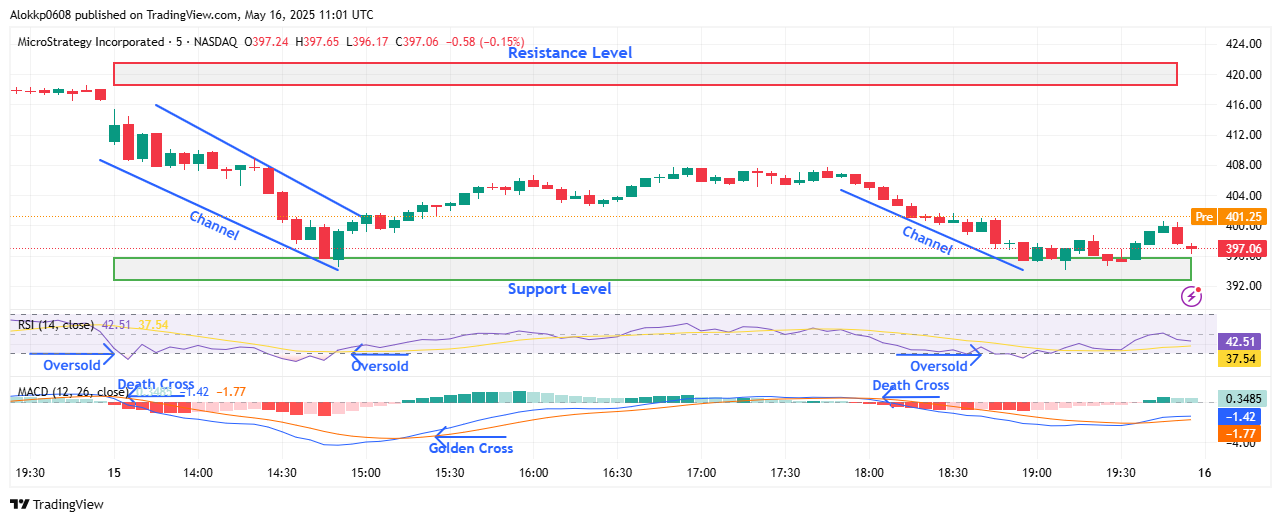Click the 17:30 time axis label
1281x522 pixels.
click(x=786, y=473)
